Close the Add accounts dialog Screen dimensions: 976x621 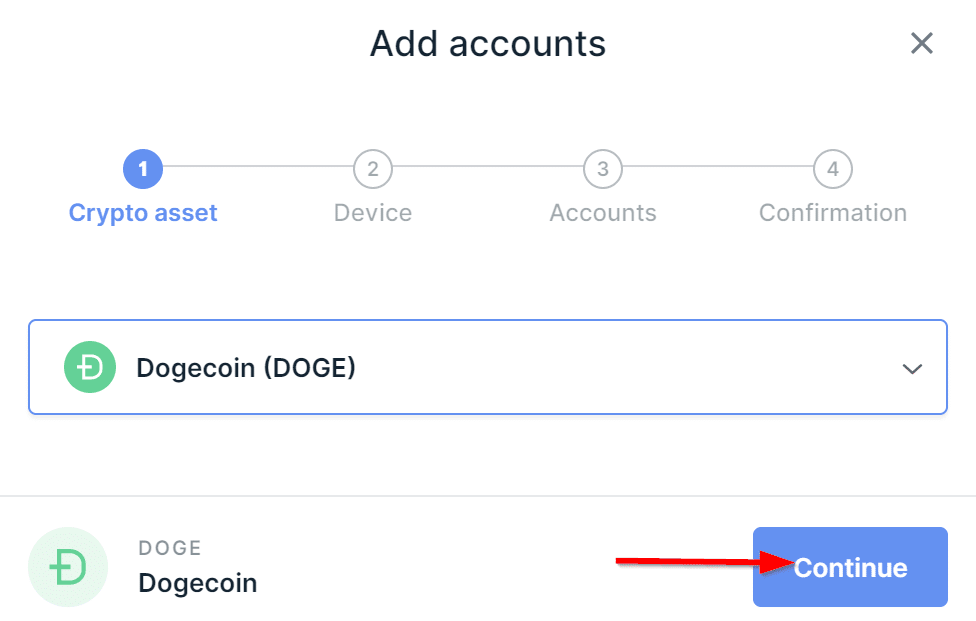(921, 44)
